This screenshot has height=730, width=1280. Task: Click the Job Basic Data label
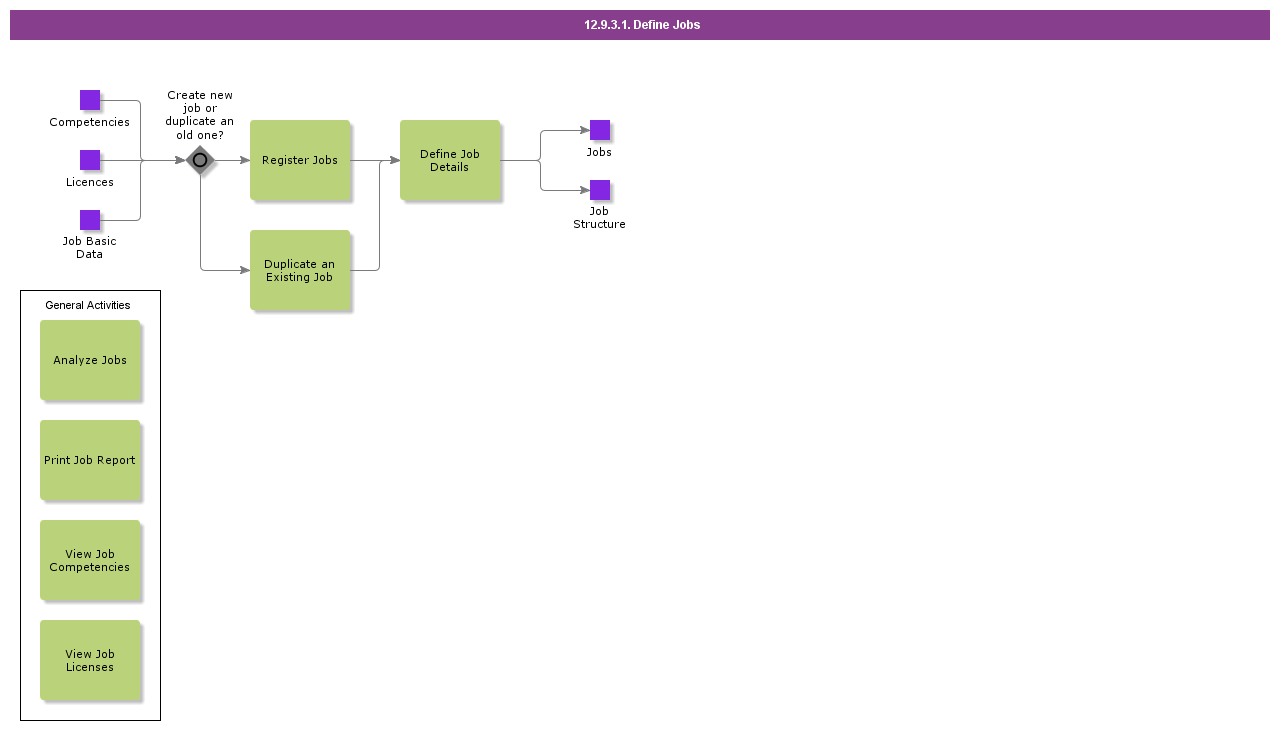click(90, 247)
